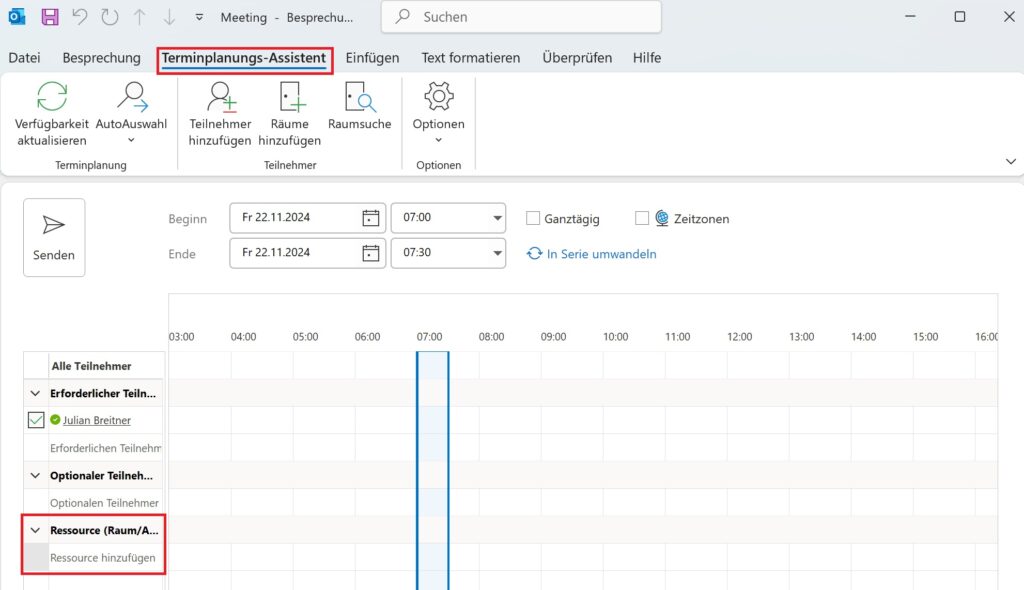Send the meeting with Senden button
This screenshot has width=1024, height=590.
coord(54,237)
